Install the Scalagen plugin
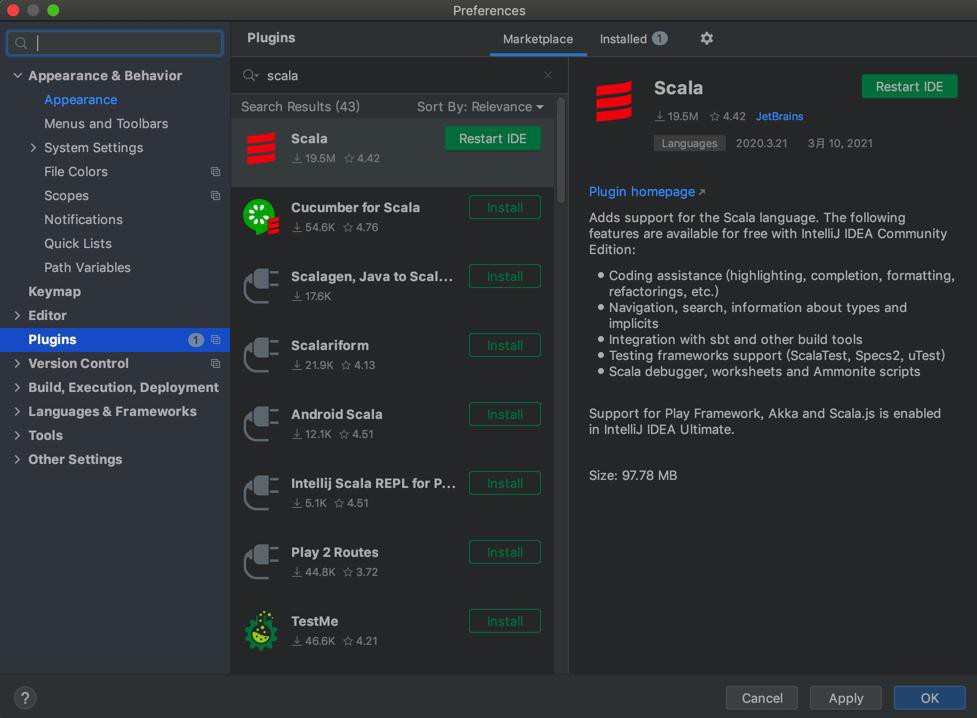 coord(505,276)
